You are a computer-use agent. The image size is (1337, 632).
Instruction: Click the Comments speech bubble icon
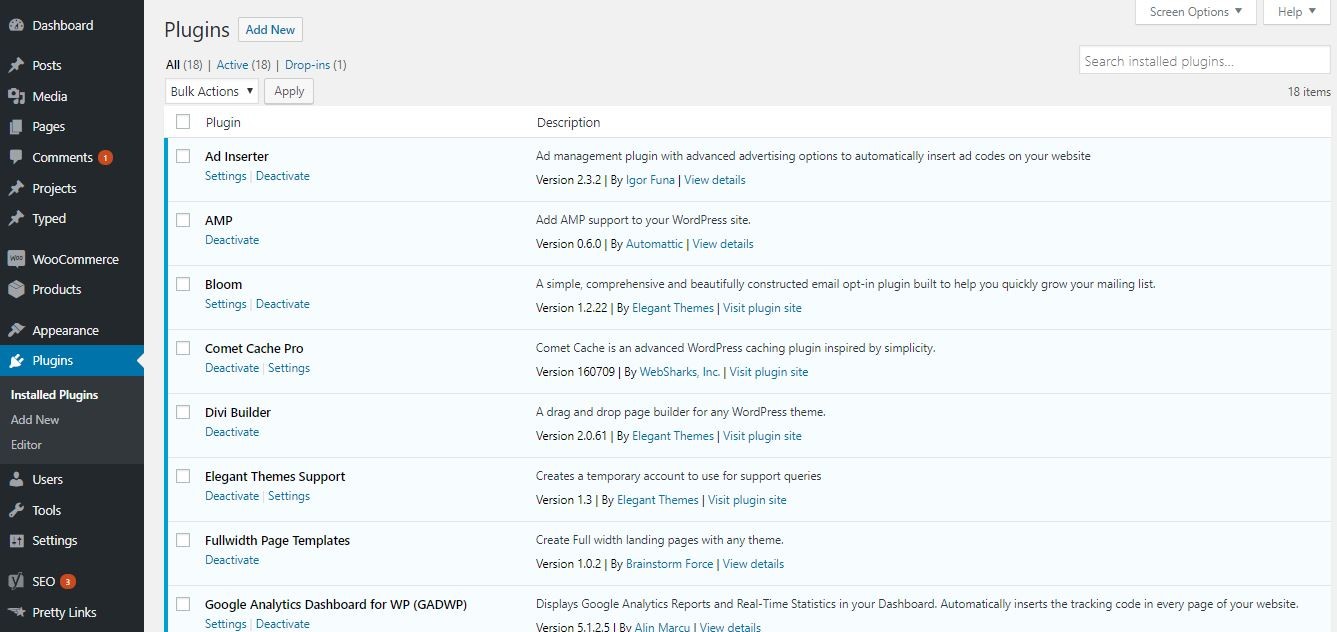(x=16, y=157)
